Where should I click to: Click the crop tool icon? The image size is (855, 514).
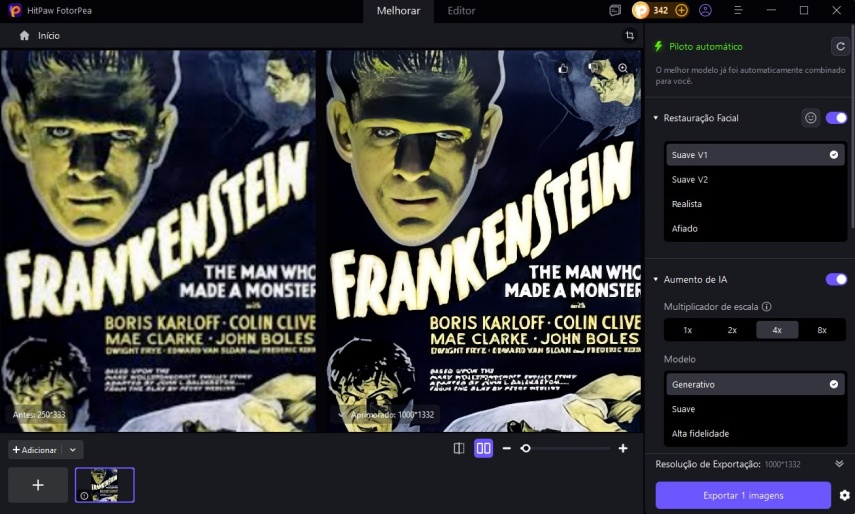[x=629, y=35]
